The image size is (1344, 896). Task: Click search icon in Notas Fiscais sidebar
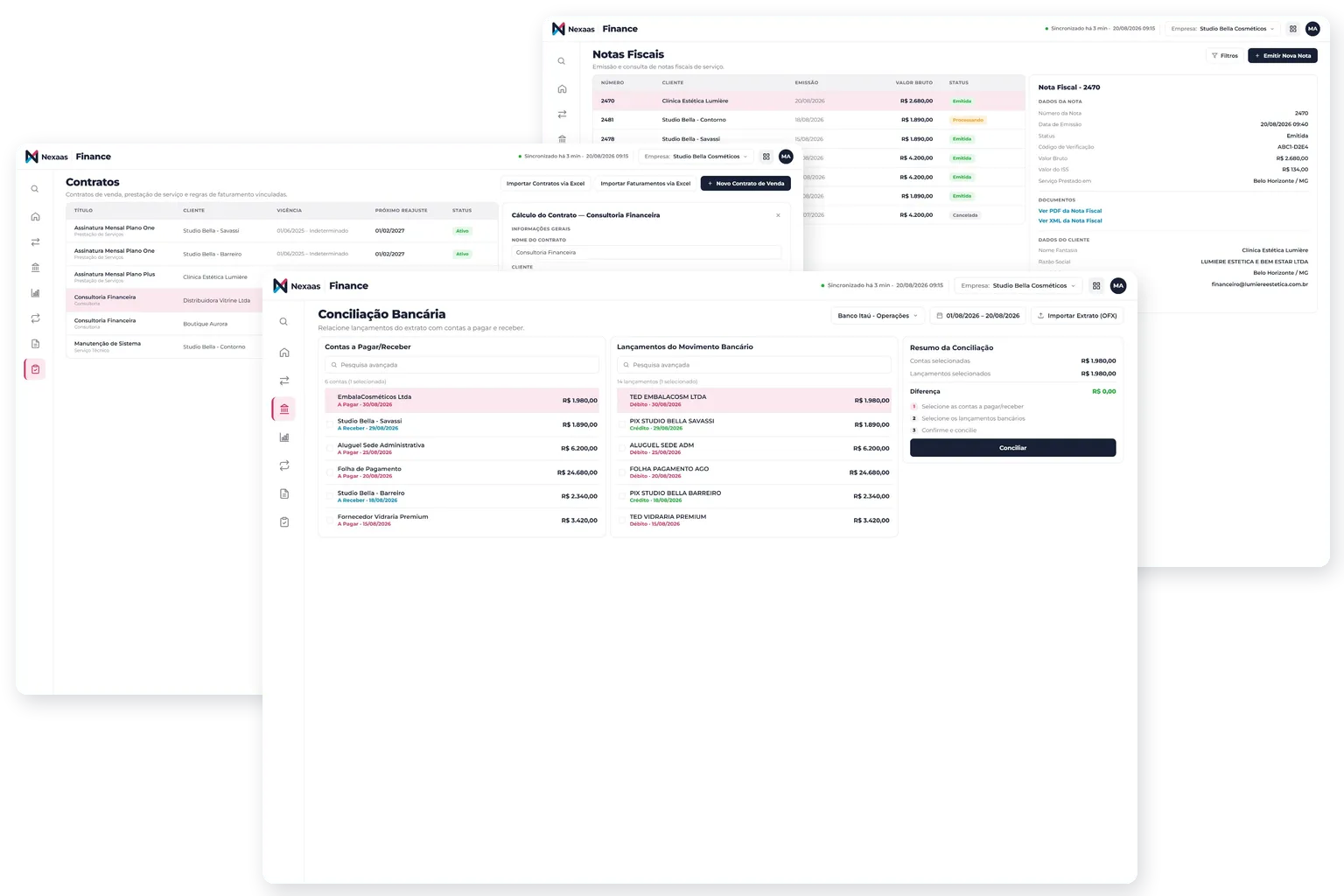[562, 61]
